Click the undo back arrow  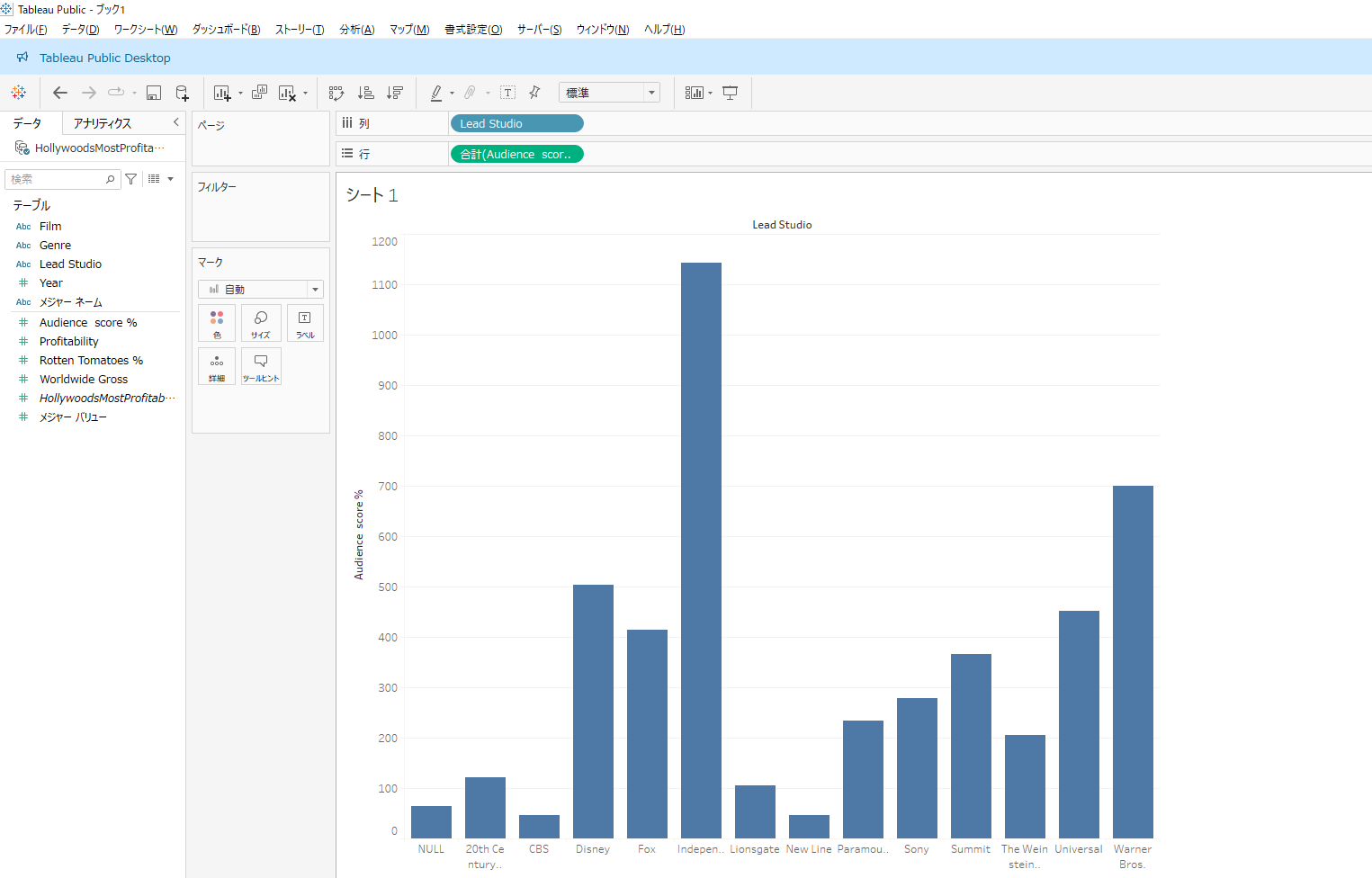pos(60,93)
